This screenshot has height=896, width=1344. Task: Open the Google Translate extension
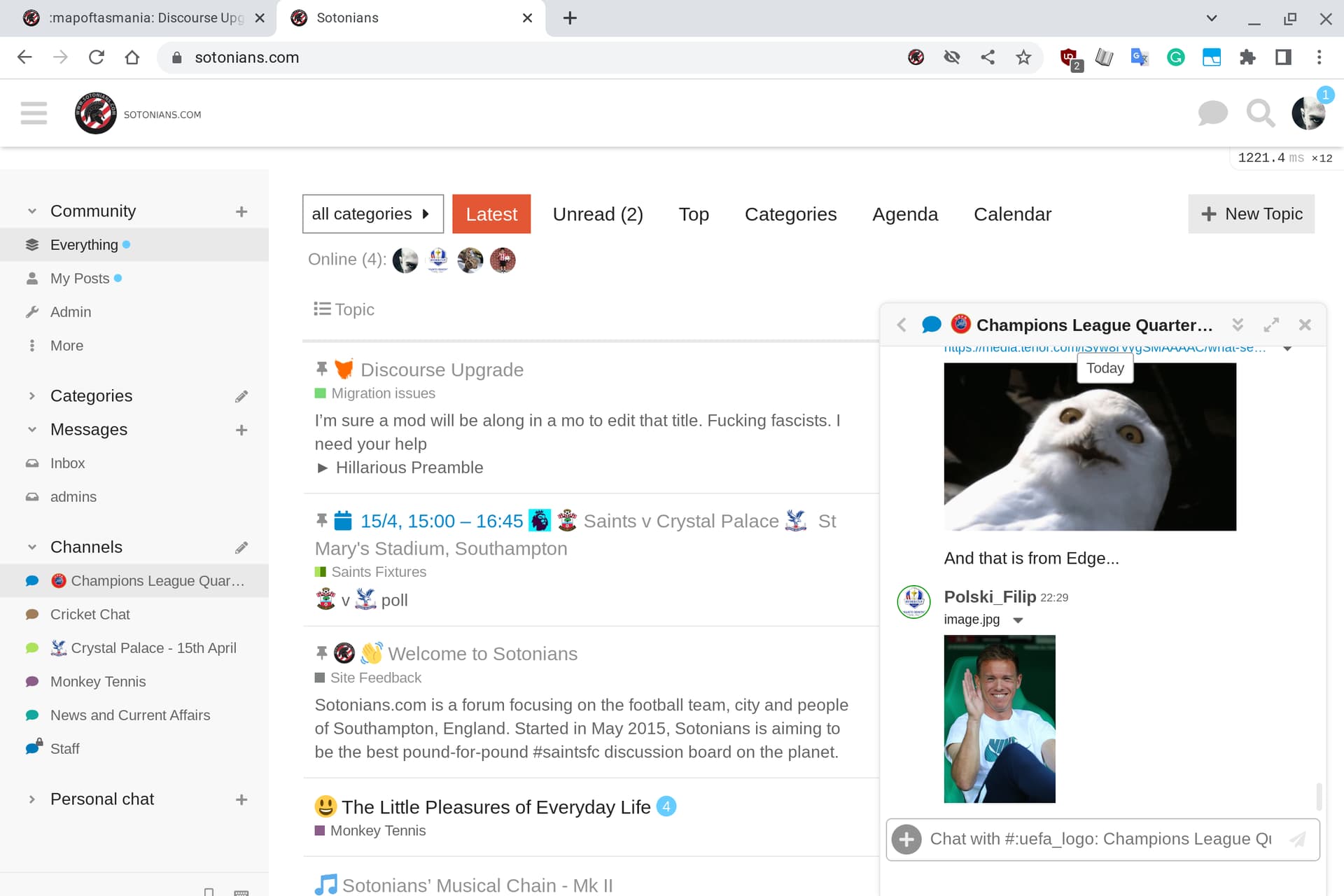pyautogui.click(x=1140, y=57)
